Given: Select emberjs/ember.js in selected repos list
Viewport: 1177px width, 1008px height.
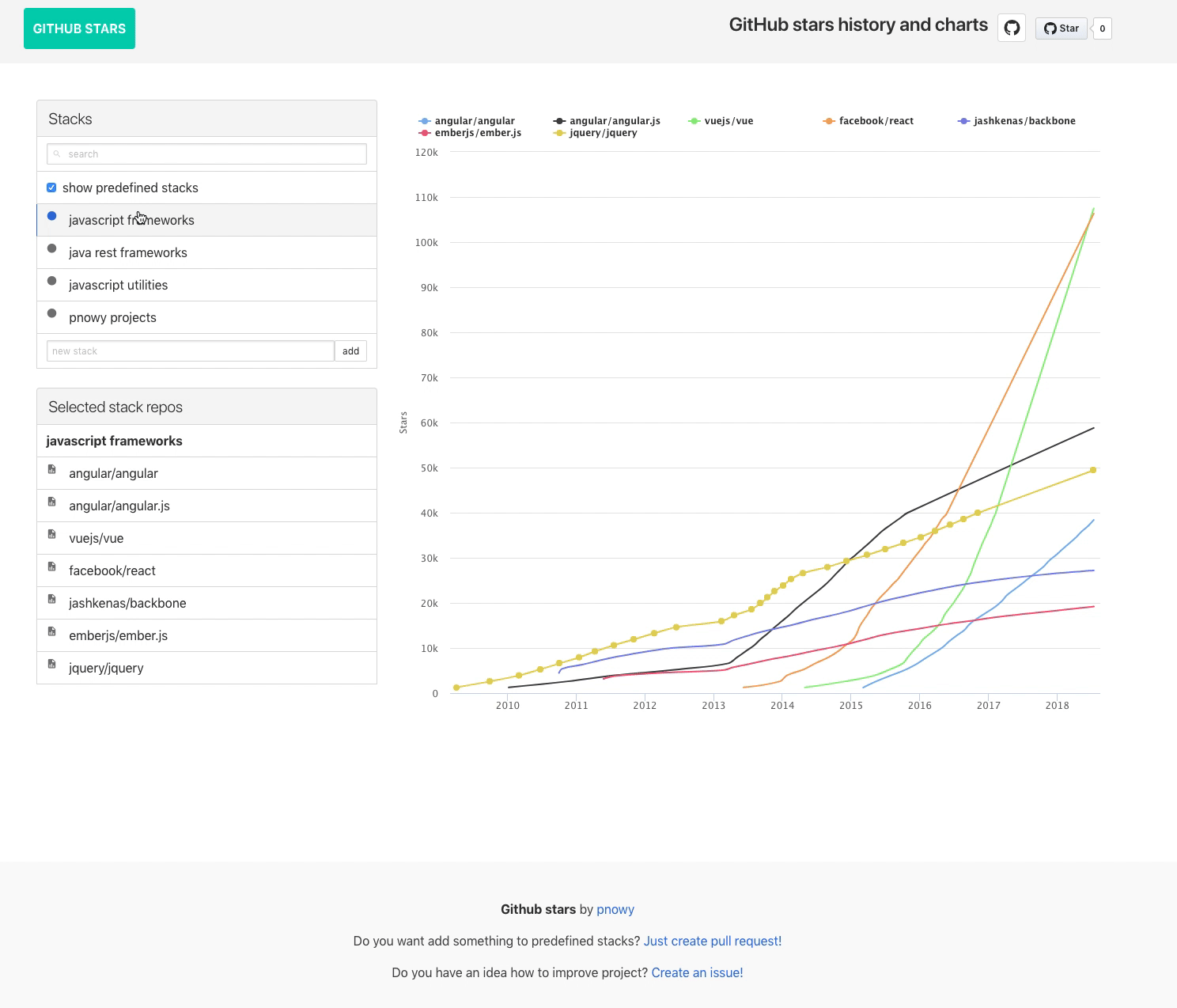Looking at the screenshot, I should [206, 635].
